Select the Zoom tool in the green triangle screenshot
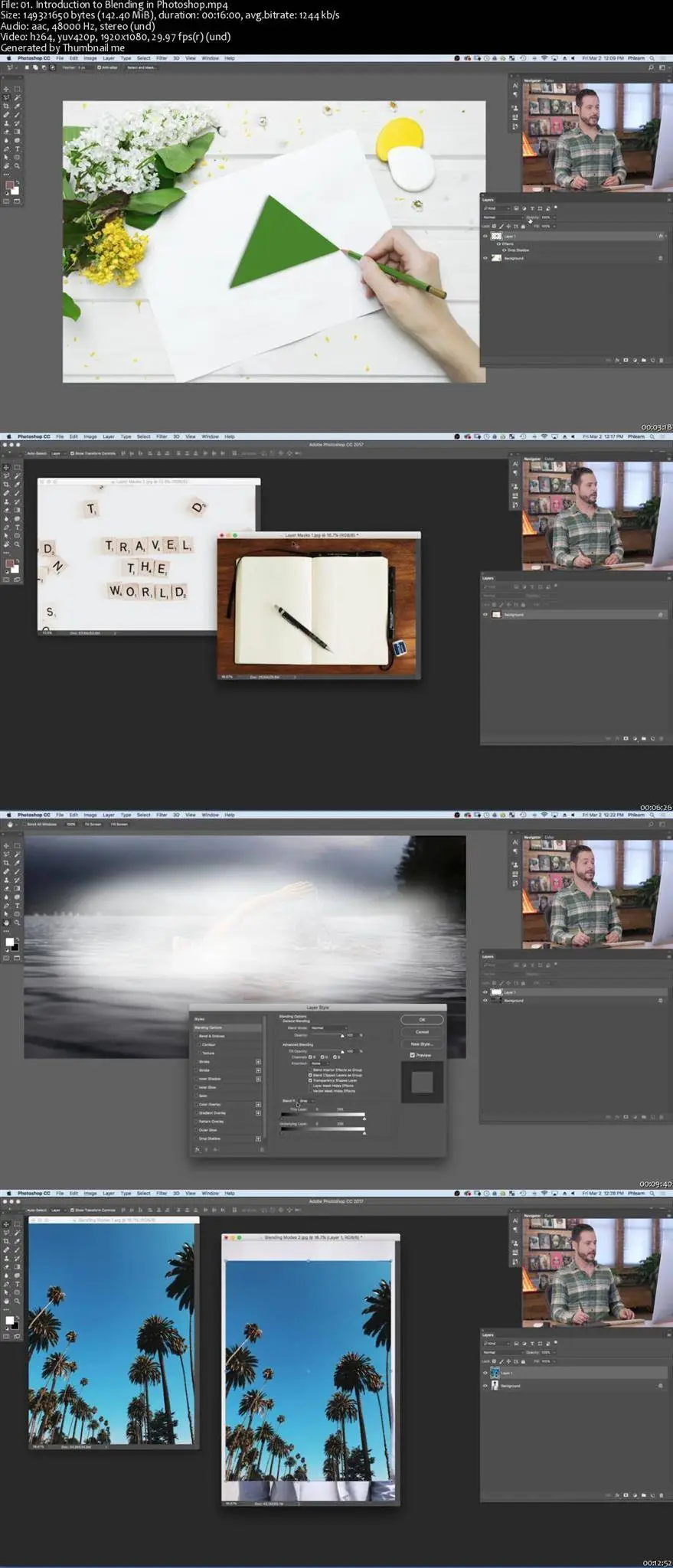 (x=17, y=165)
